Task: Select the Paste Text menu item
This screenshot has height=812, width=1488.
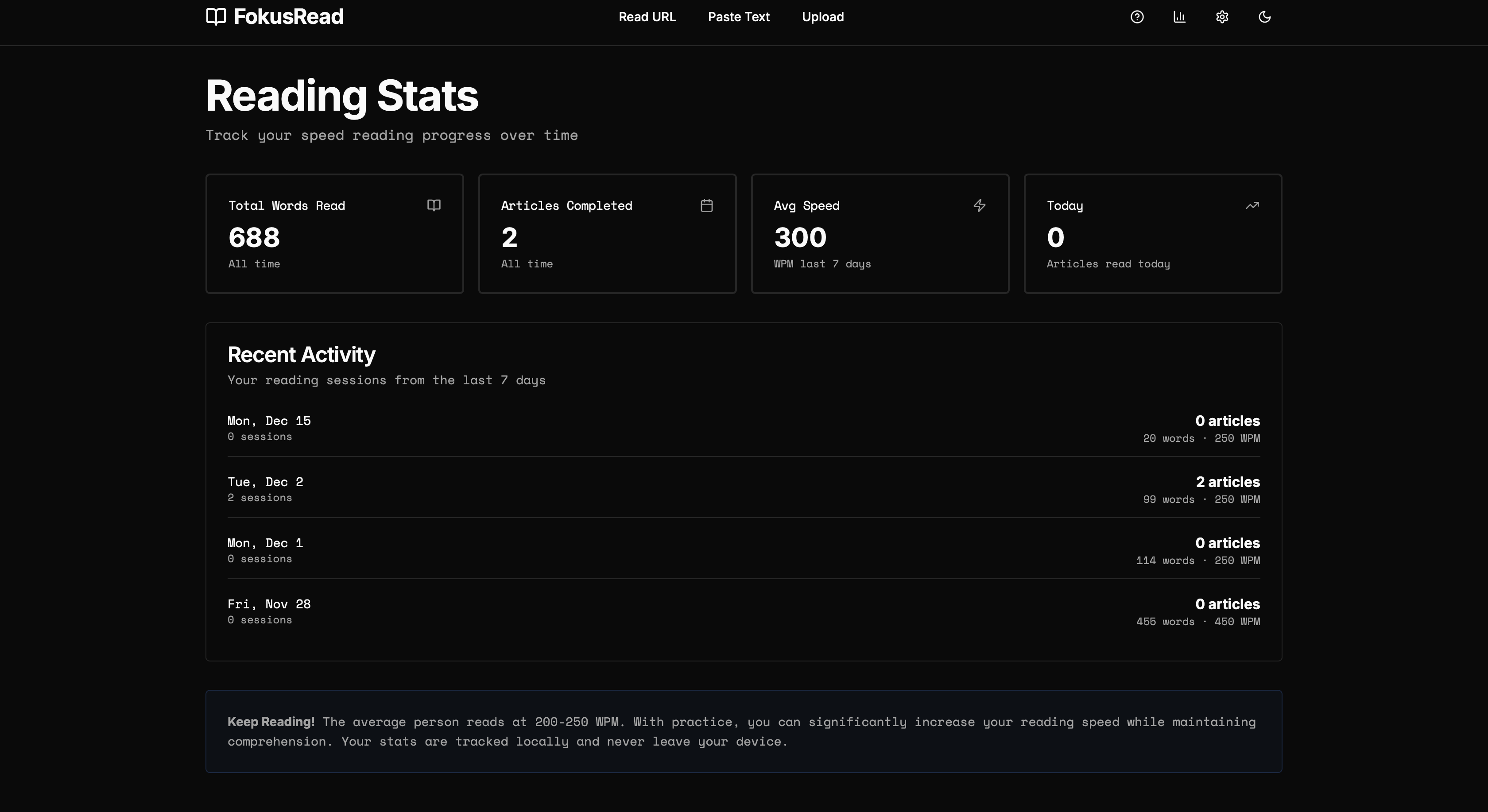Action: pyautogui.click(x=738, y=17)
